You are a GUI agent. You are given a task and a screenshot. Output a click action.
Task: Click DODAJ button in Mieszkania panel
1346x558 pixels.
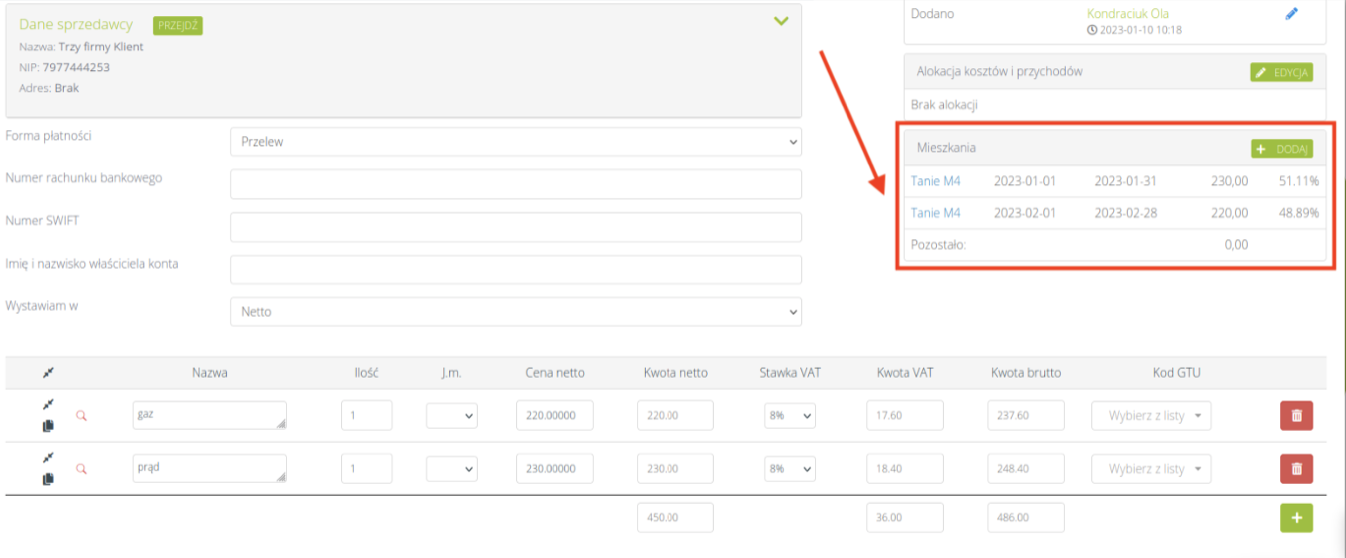click(1281, 149)
